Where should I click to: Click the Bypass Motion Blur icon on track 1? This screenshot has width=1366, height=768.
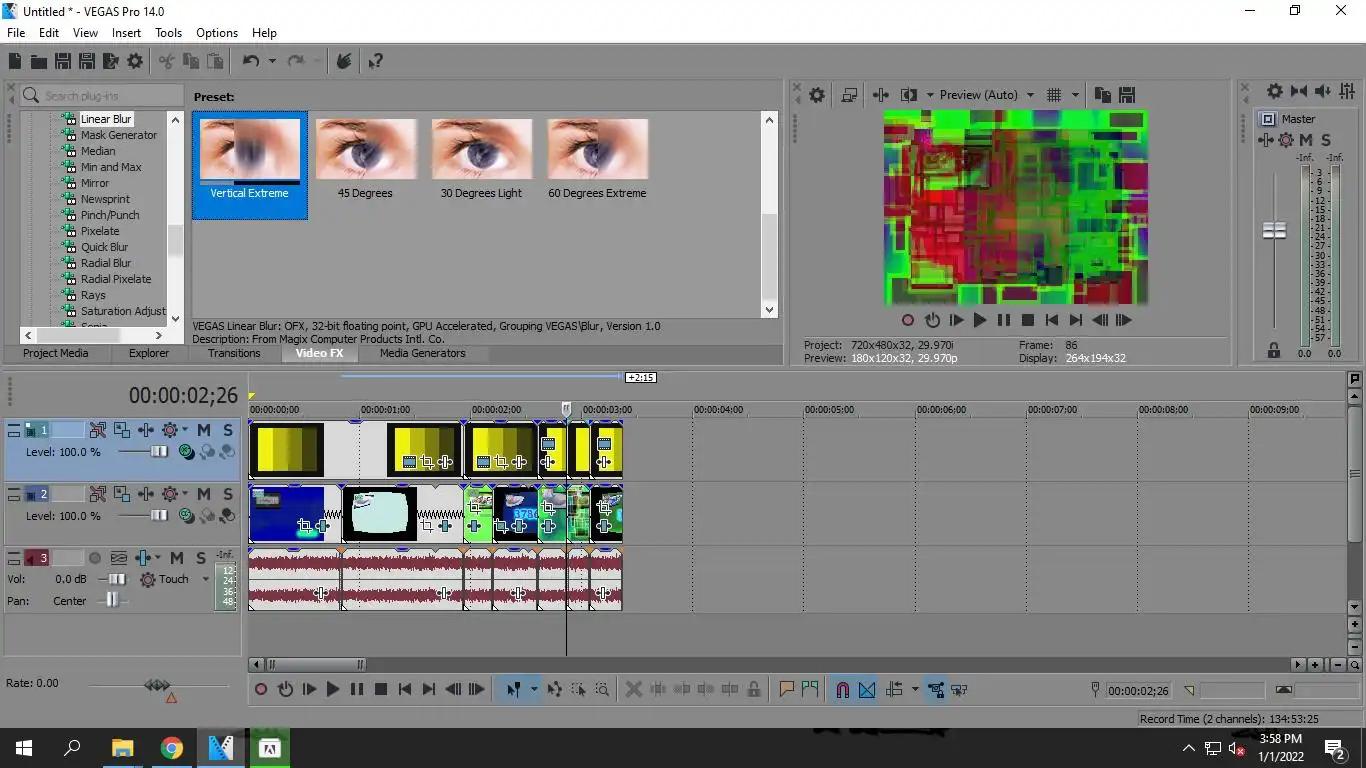coord(97,430)
